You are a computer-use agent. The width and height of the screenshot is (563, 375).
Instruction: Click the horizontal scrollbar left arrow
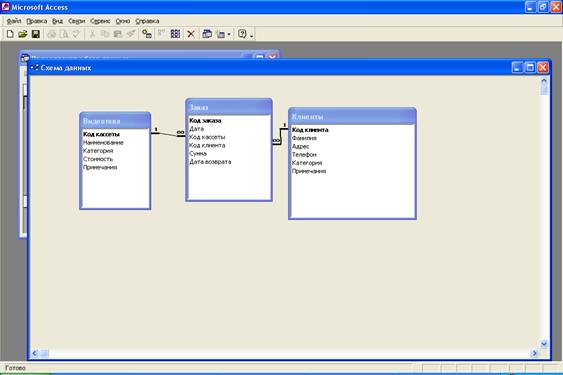click(x=35, y=353)
